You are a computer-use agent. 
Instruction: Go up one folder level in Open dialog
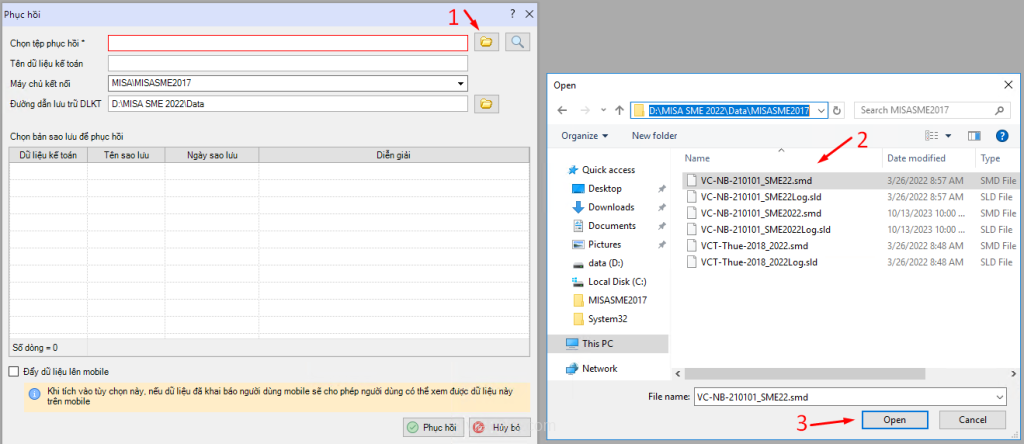pos(620,110)
